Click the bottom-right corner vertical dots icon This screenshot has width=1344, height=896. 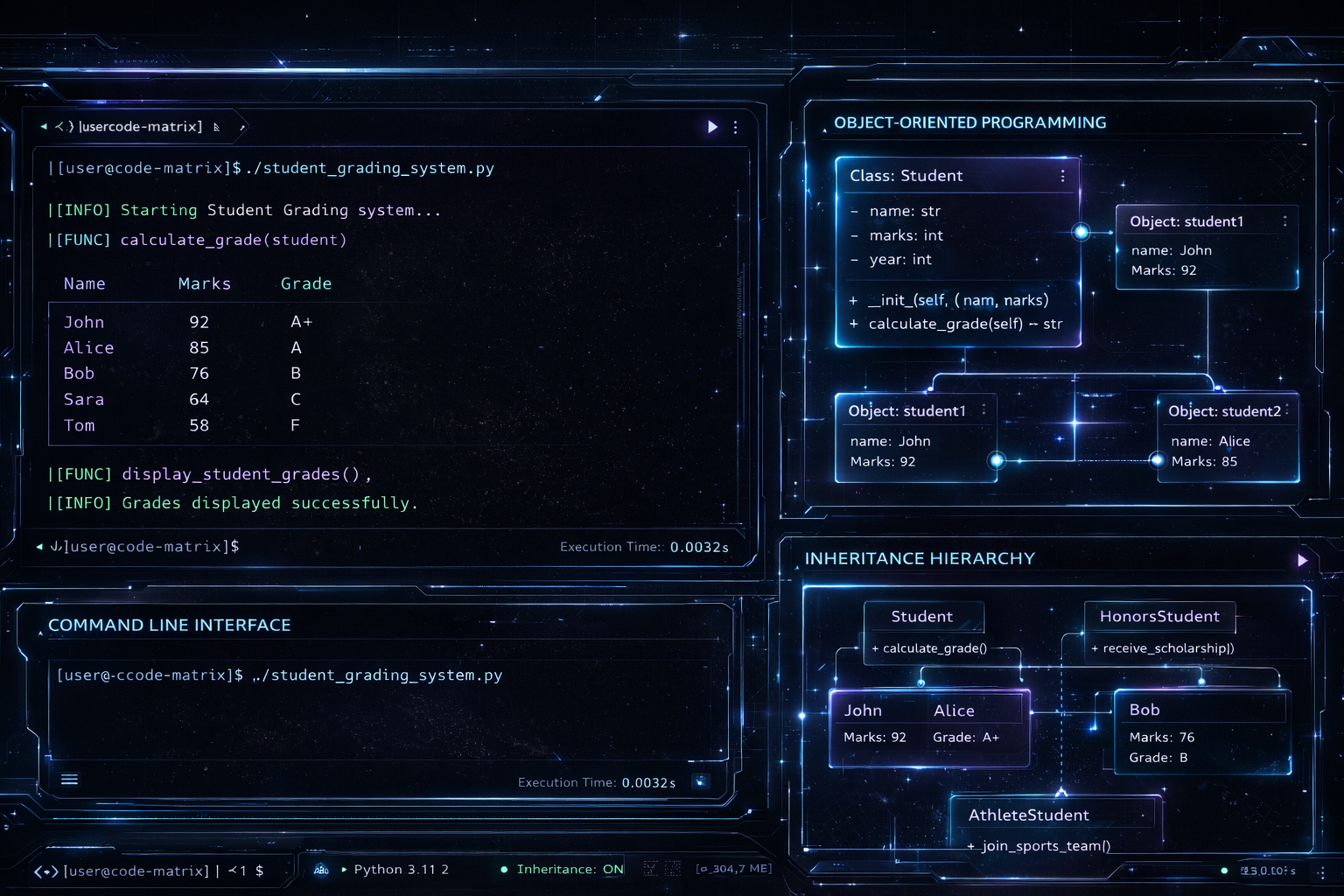pos(1322,871)
